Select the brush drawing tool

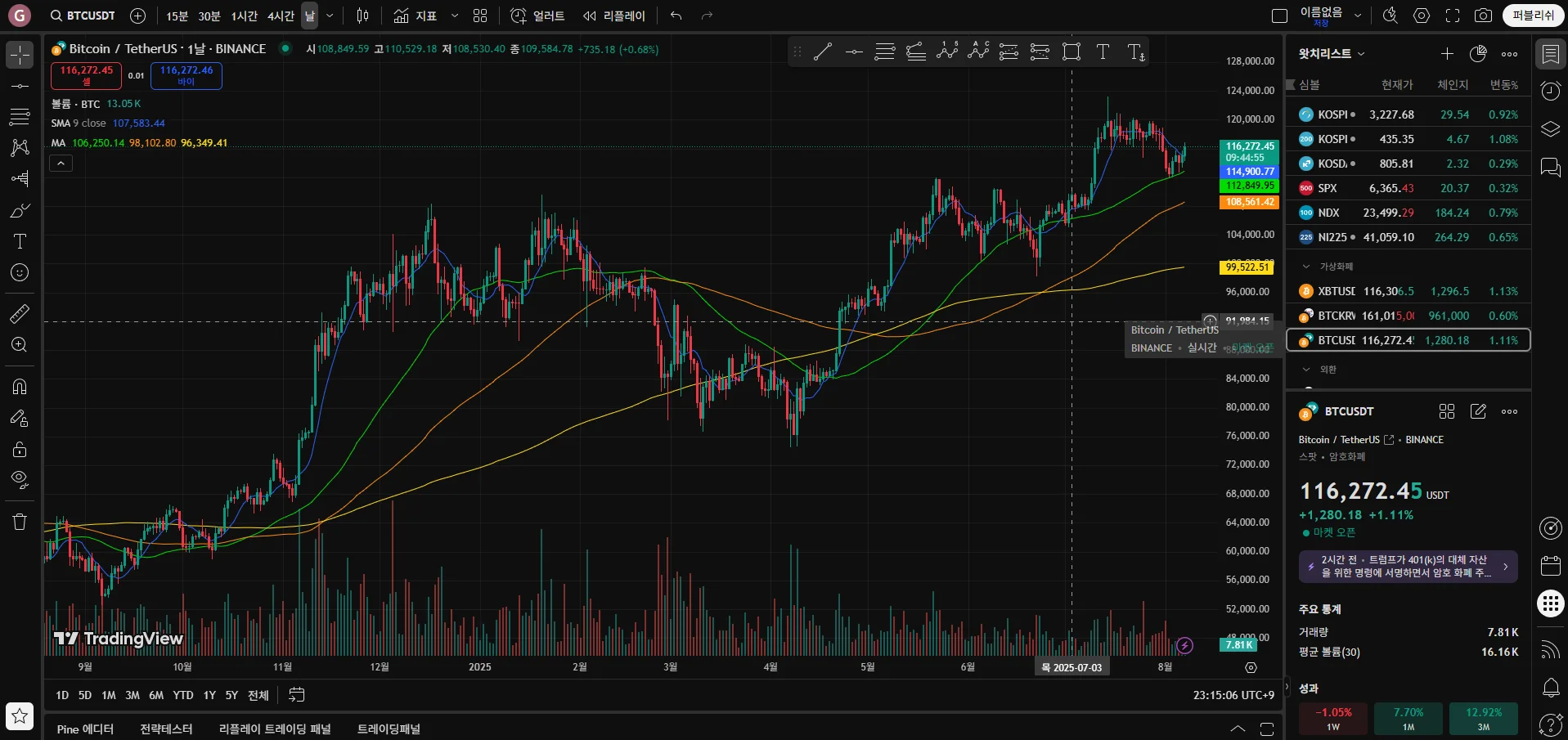(x=20, y=211)
